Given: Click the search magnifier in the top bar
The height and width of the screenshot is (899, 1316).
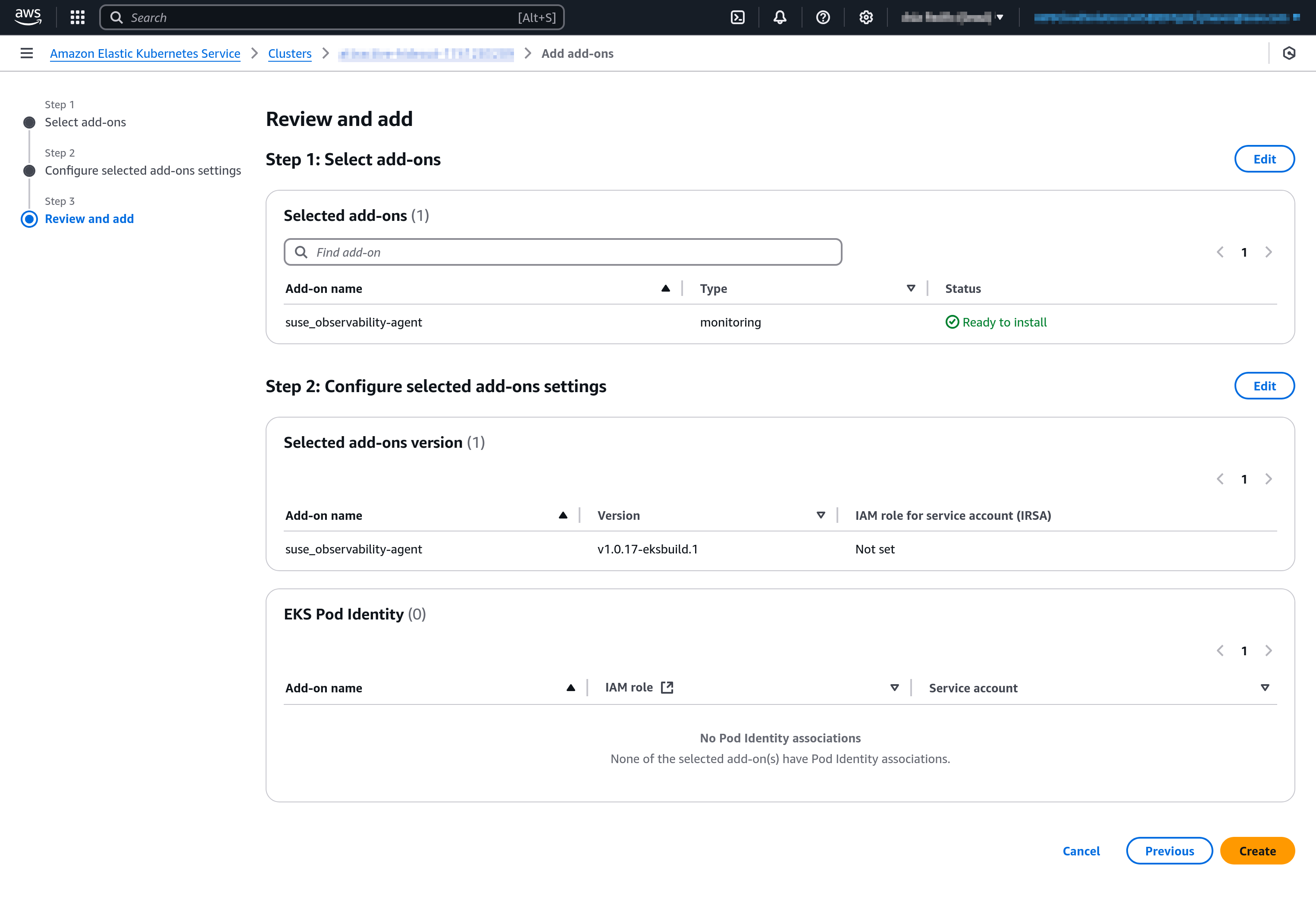Looking at the screenshot, I should click(117, 18).
